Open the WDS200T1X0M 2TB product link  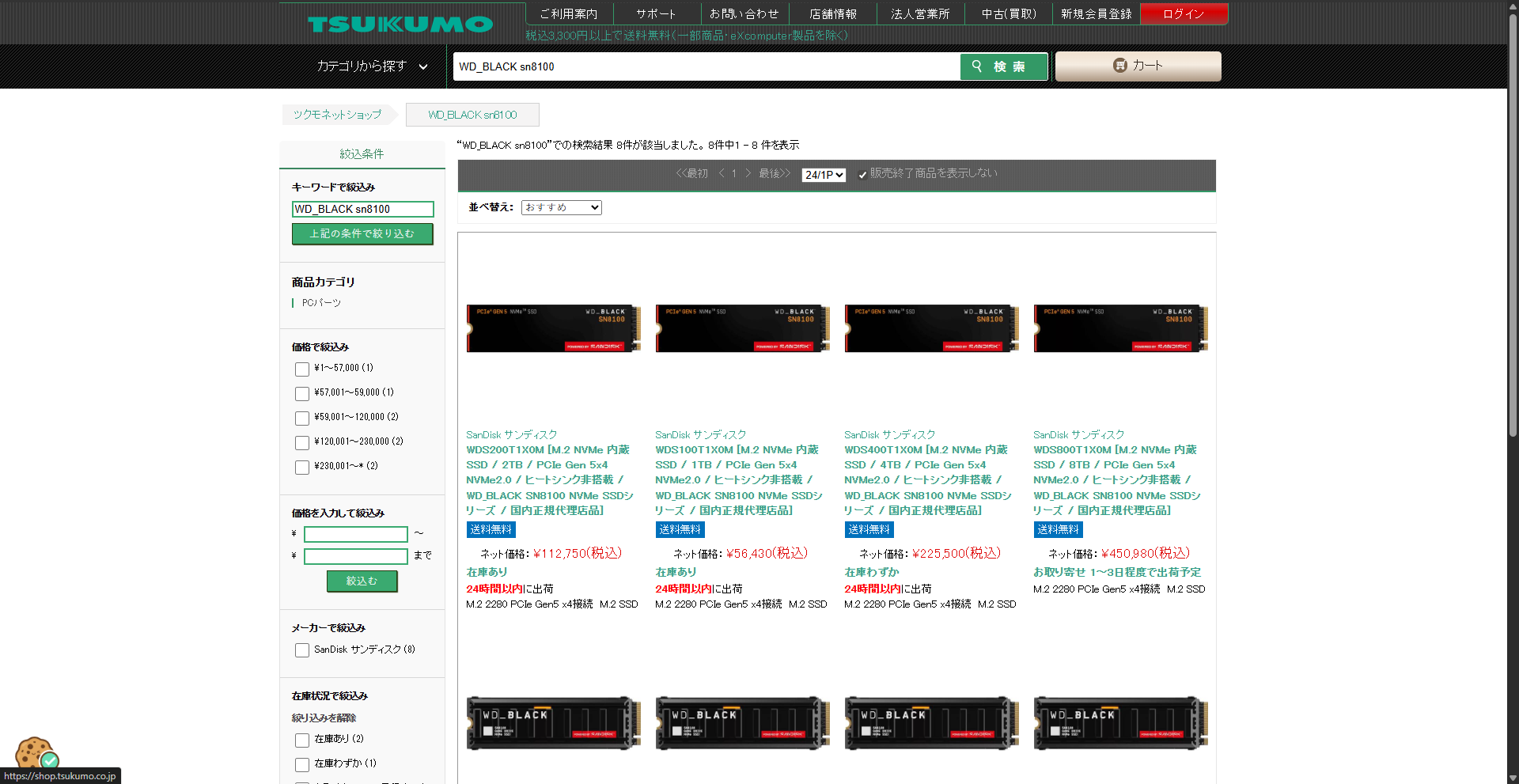[550, 480]
